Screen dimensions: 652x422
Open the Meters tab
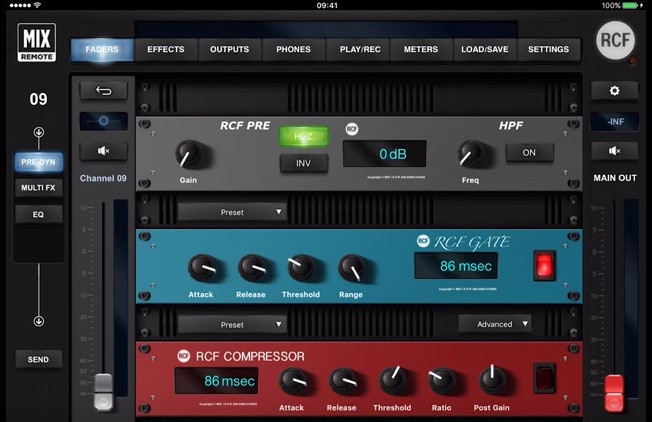[421, 49]
